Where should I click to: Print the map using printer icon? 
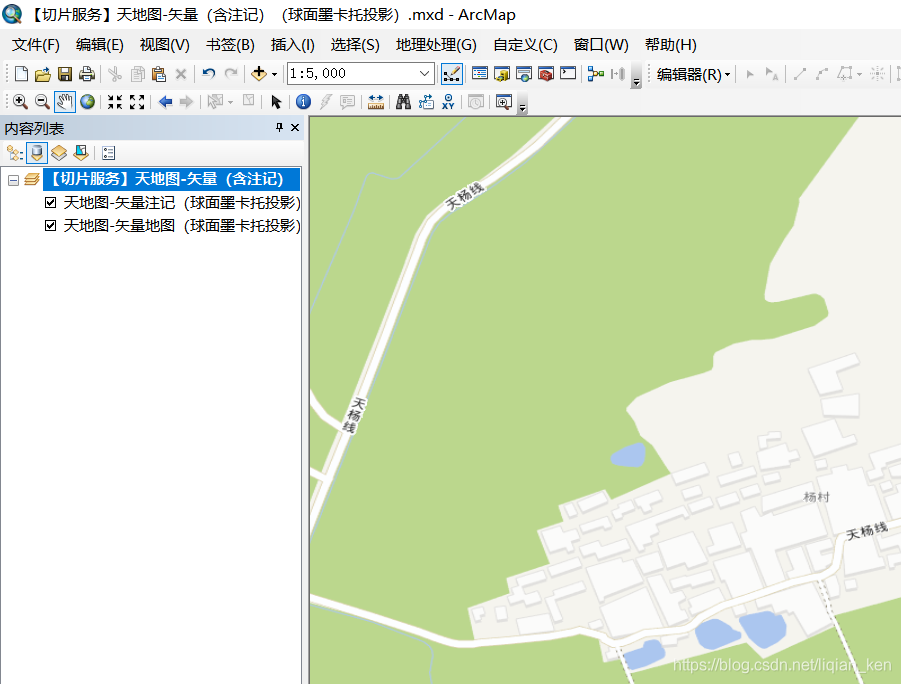click(87, 74)
